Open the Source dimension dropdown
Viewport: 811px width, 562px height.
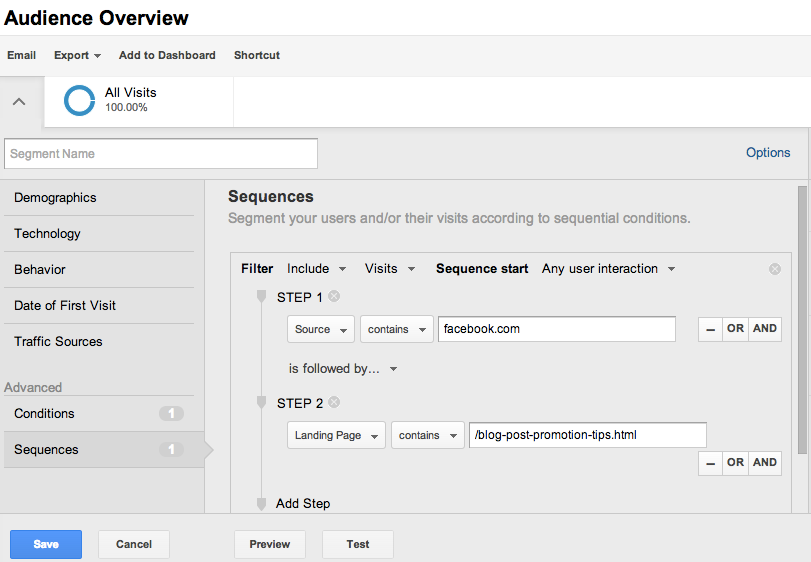point(321,329)
